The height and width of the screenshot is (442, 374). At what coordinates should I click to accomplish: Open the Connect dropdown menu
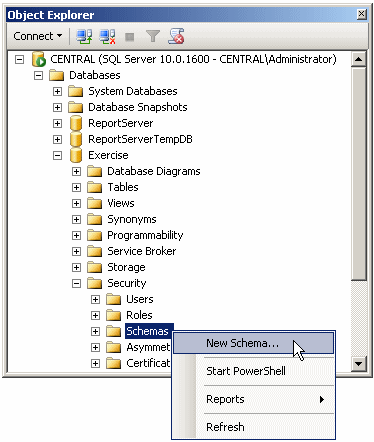(x=38, y=36)
